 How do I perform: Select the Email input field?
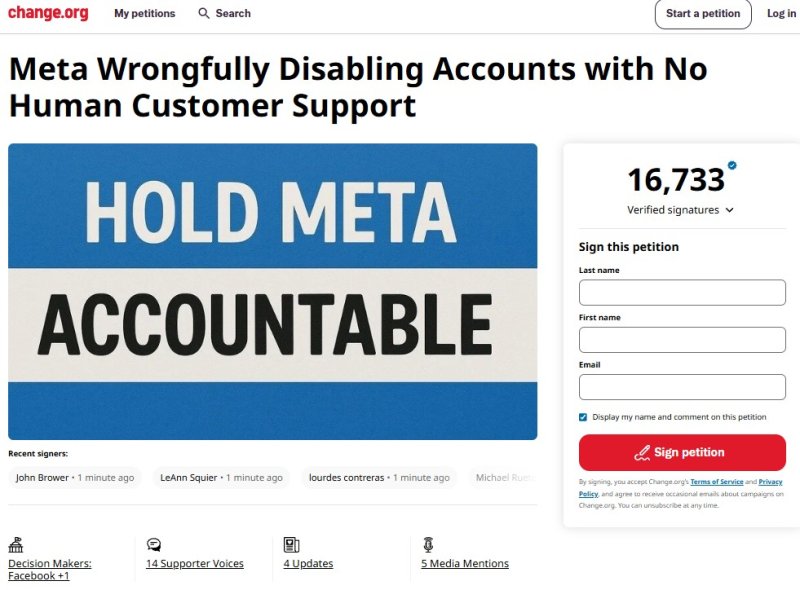(682, 387)
